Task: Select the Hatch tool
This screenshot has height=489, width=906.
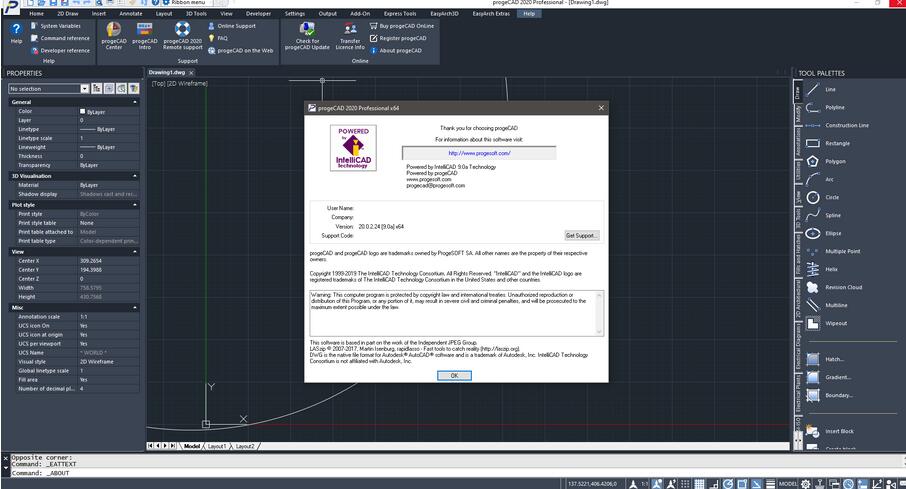Action: point(825,360)
